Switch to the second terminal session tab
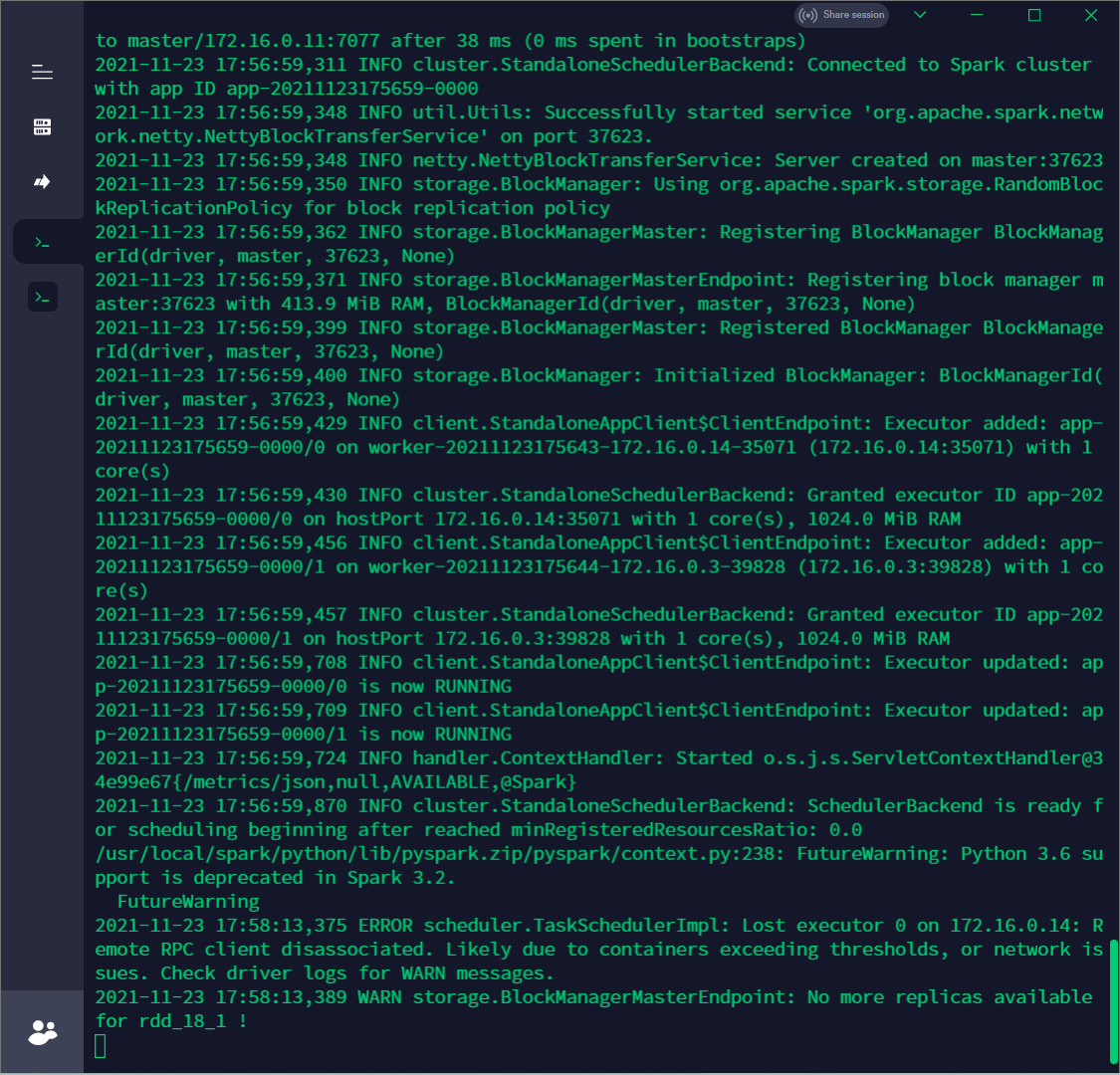 click(43, 297)
